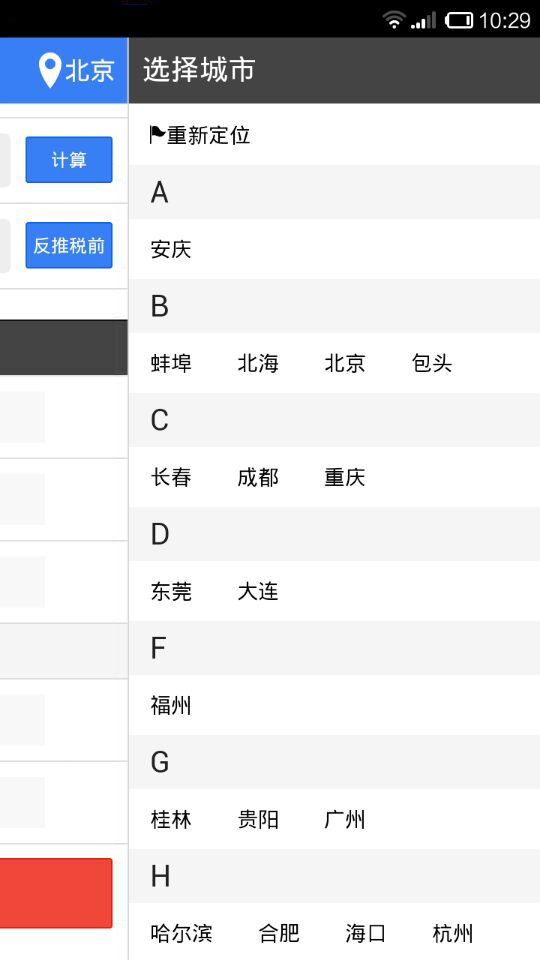Screen dimensions: 540x960
Task: Pick 重庆 under section C
Action: (x=345, y=478)
